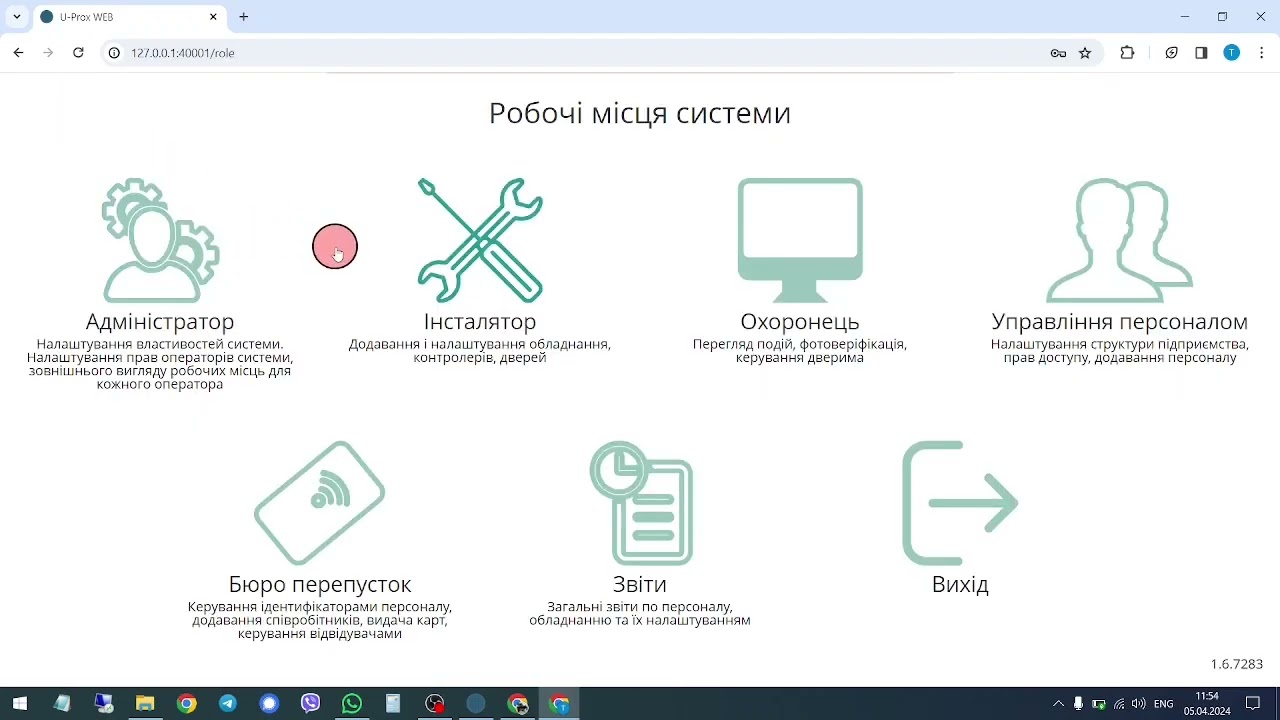Screen dimensions: 1280x720
Task: Click the description starting "Налаштування властивостей системи"
Action: (x=160, y=364)
